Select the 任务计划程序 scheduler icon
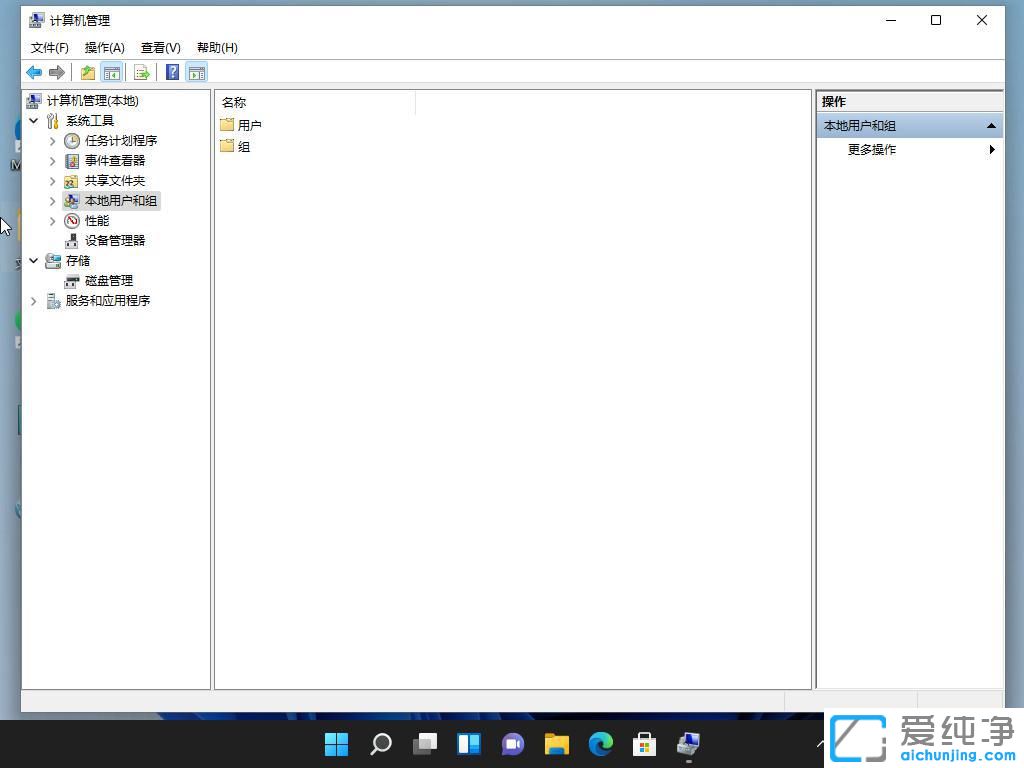This screenshot has height=768, width=1024. click(71, 140)
